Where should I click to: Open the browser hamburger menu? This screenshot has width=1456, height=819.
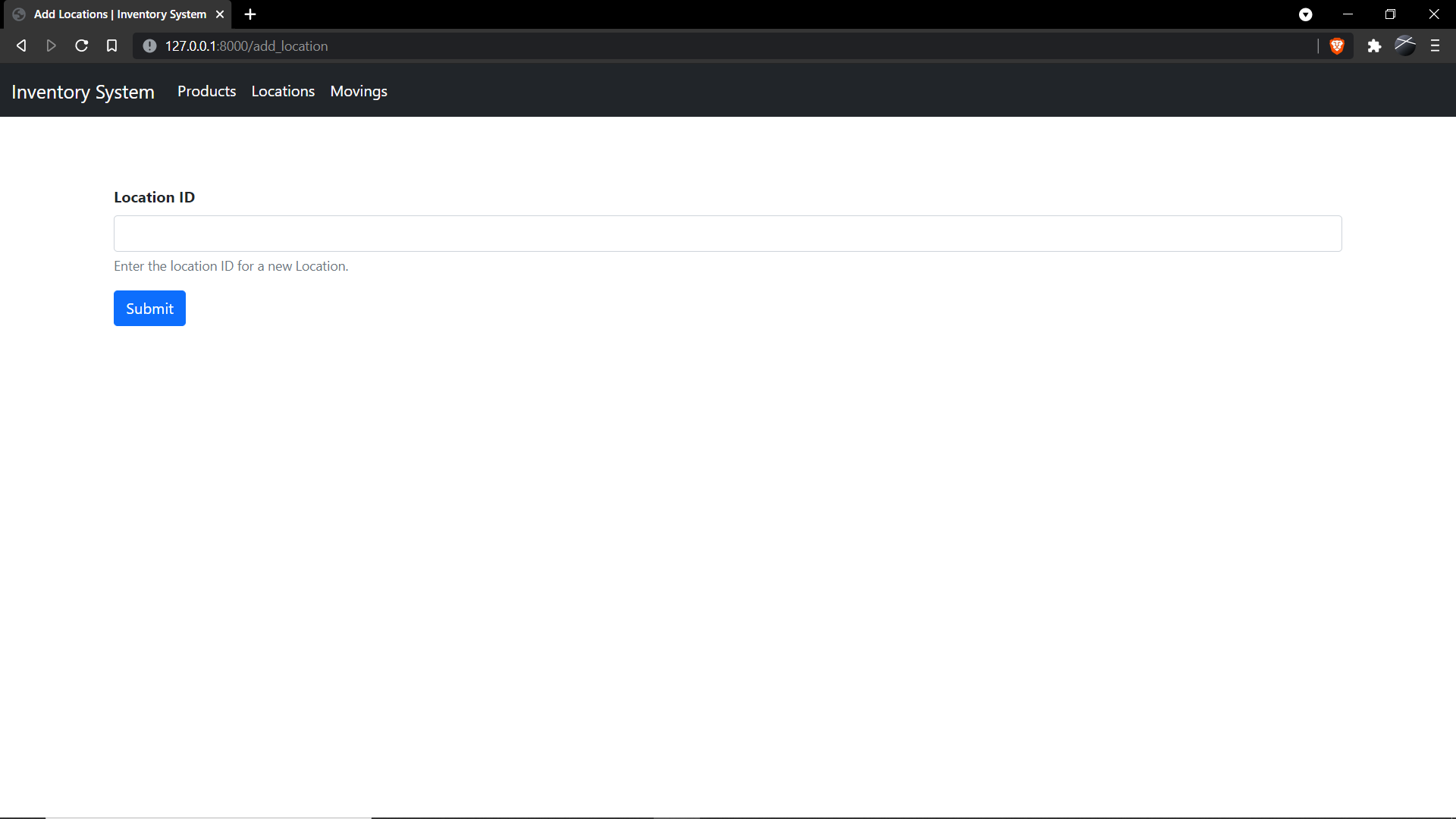pyautogui.click(x=1435, y=46)
